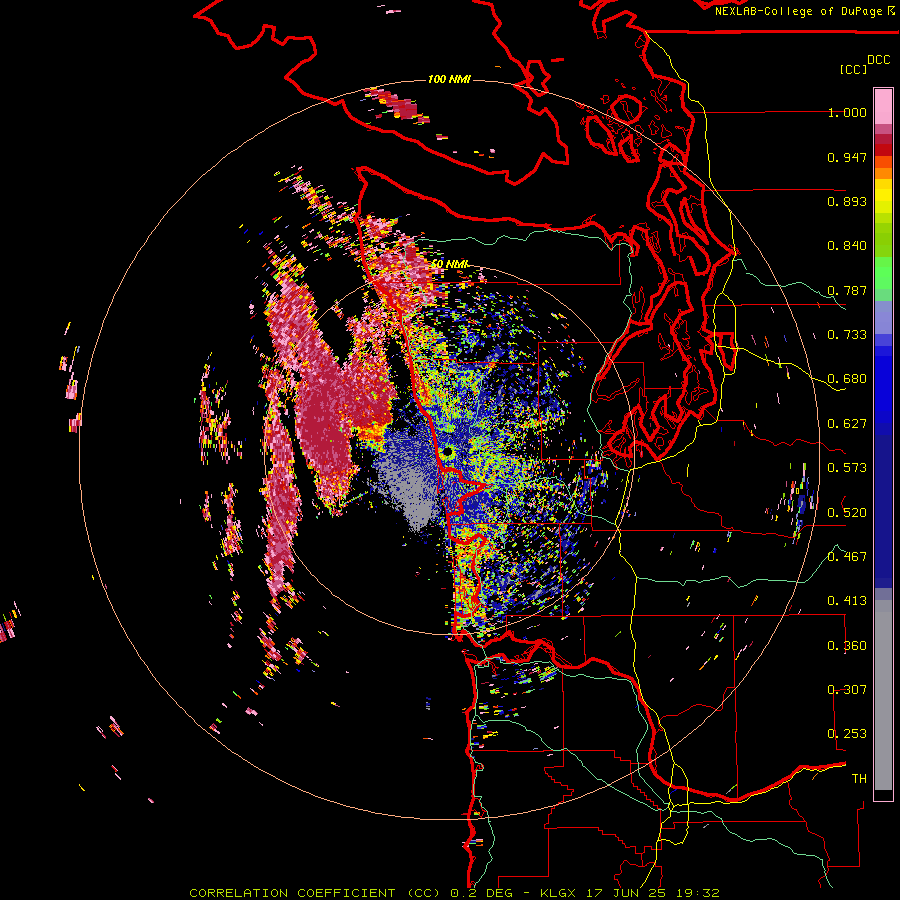This screenshot has width=900, height=900.
Task: Pick the light pink color bar segment
Action: pyautogui.click(x=883, y=106)
